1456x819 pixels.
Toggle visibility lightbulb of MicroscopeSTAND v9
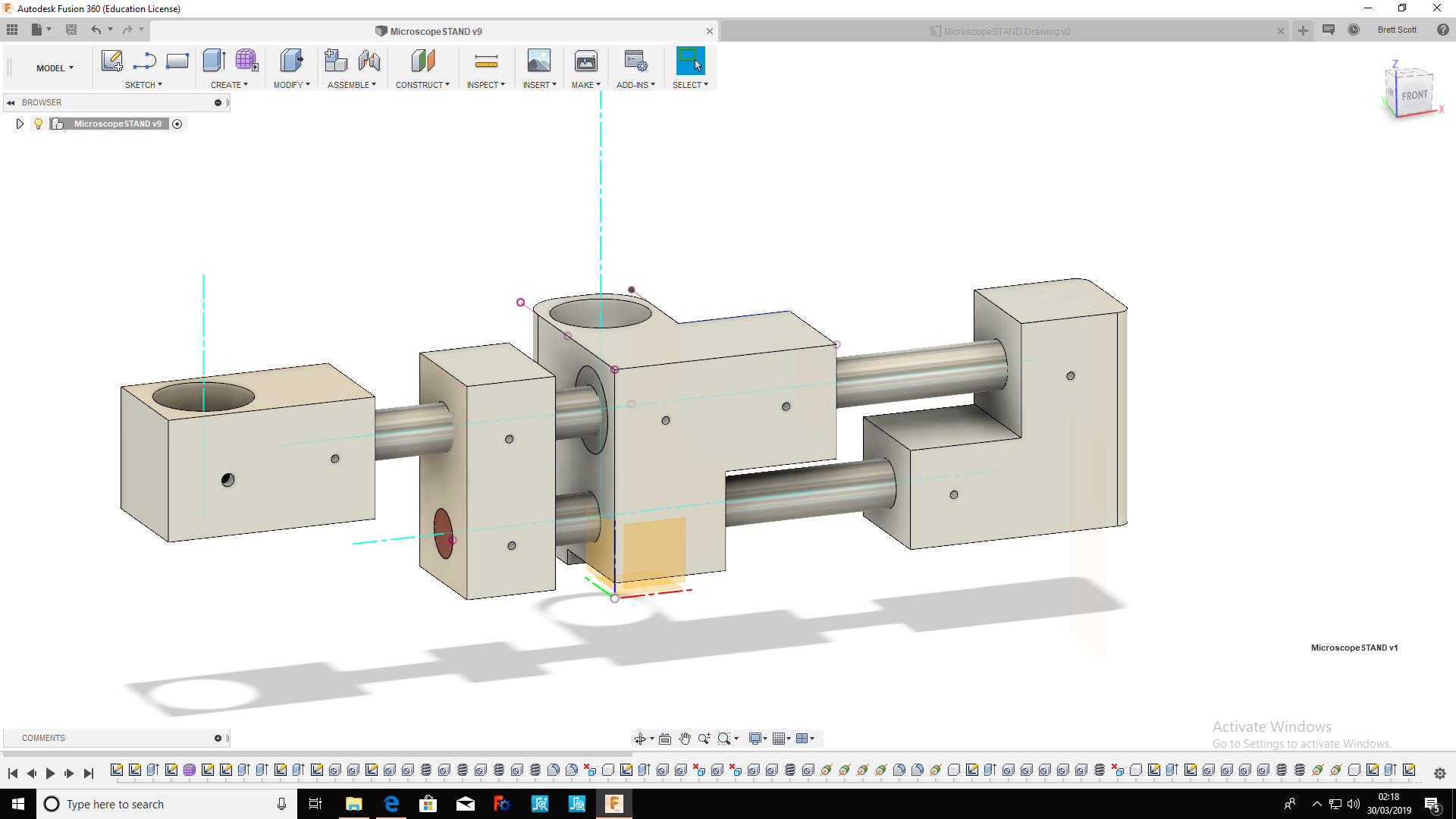pos(38,124)
